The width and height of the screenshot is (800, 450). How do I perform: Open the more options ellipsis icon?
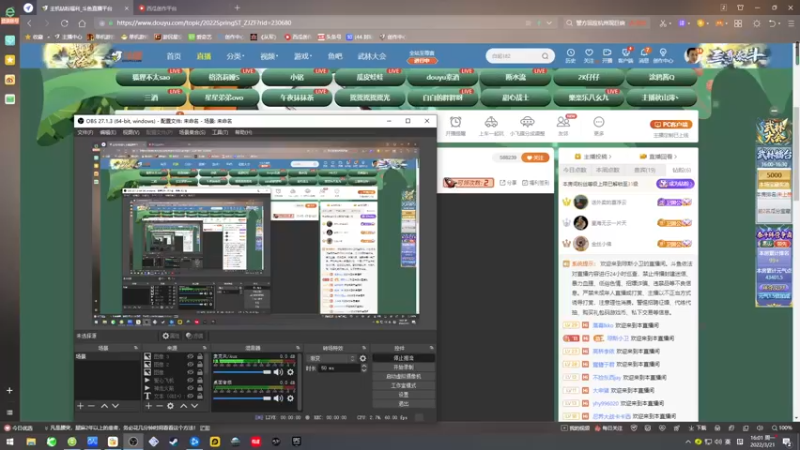(x=598, y=122)
